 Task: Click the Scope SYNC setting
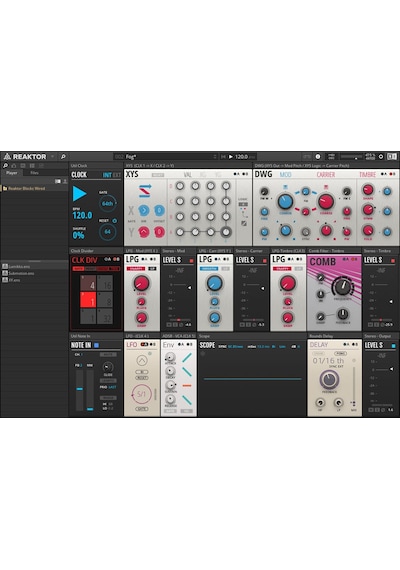pos(231,346)
